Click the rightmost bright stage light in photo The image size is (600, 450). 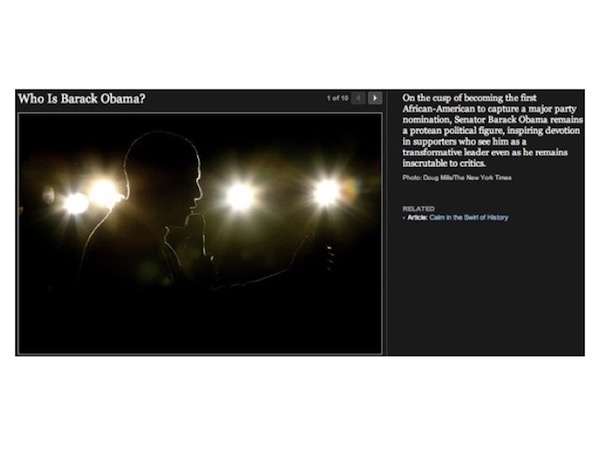click(x=326, y=192)
